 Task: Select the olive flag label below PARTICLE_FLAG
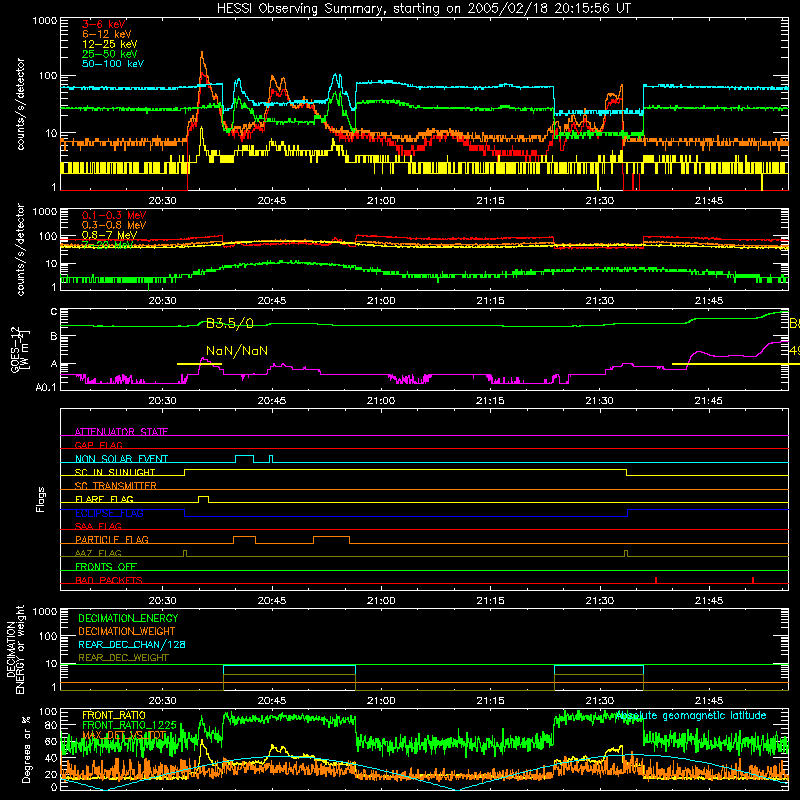coord(98,553)
